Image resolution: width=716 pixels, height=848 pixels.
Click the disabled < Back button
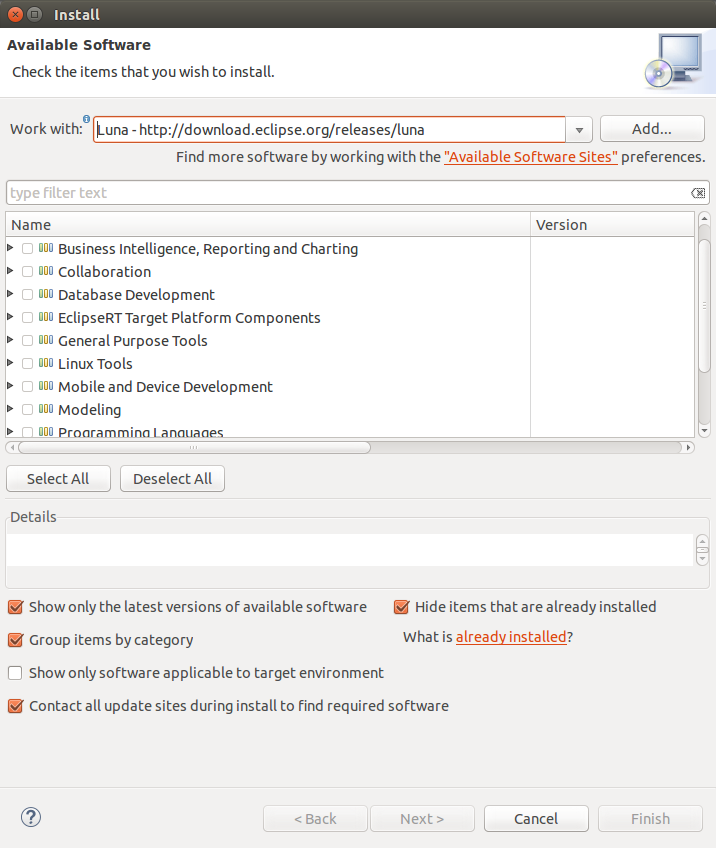tap(315, 818)
